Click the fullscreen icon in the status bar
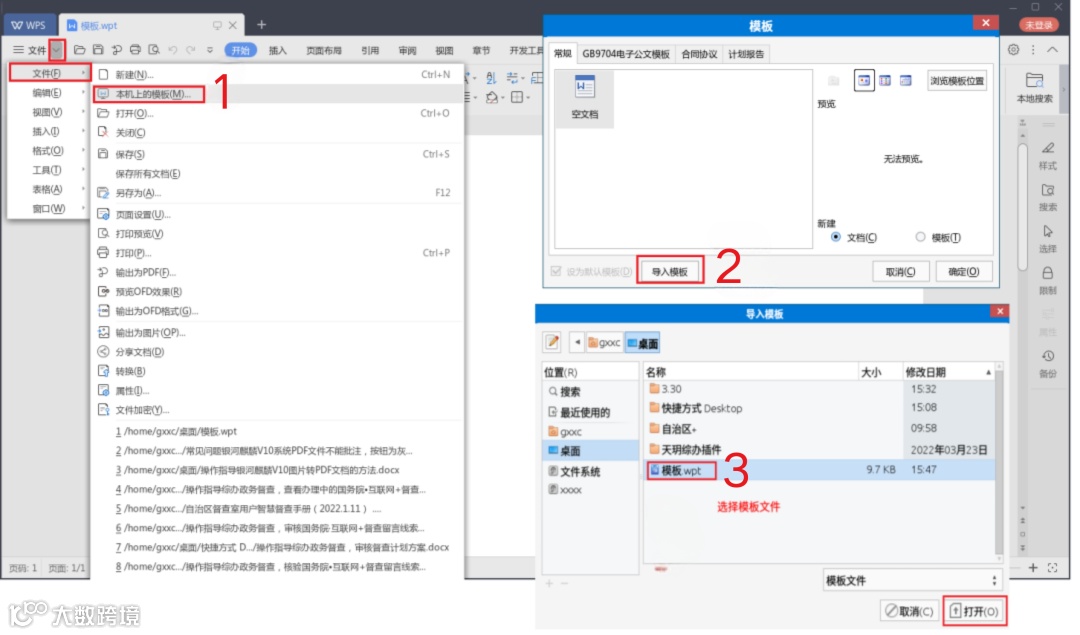The height and width of the screenshot is (635, 1080). click(1052, 568)
